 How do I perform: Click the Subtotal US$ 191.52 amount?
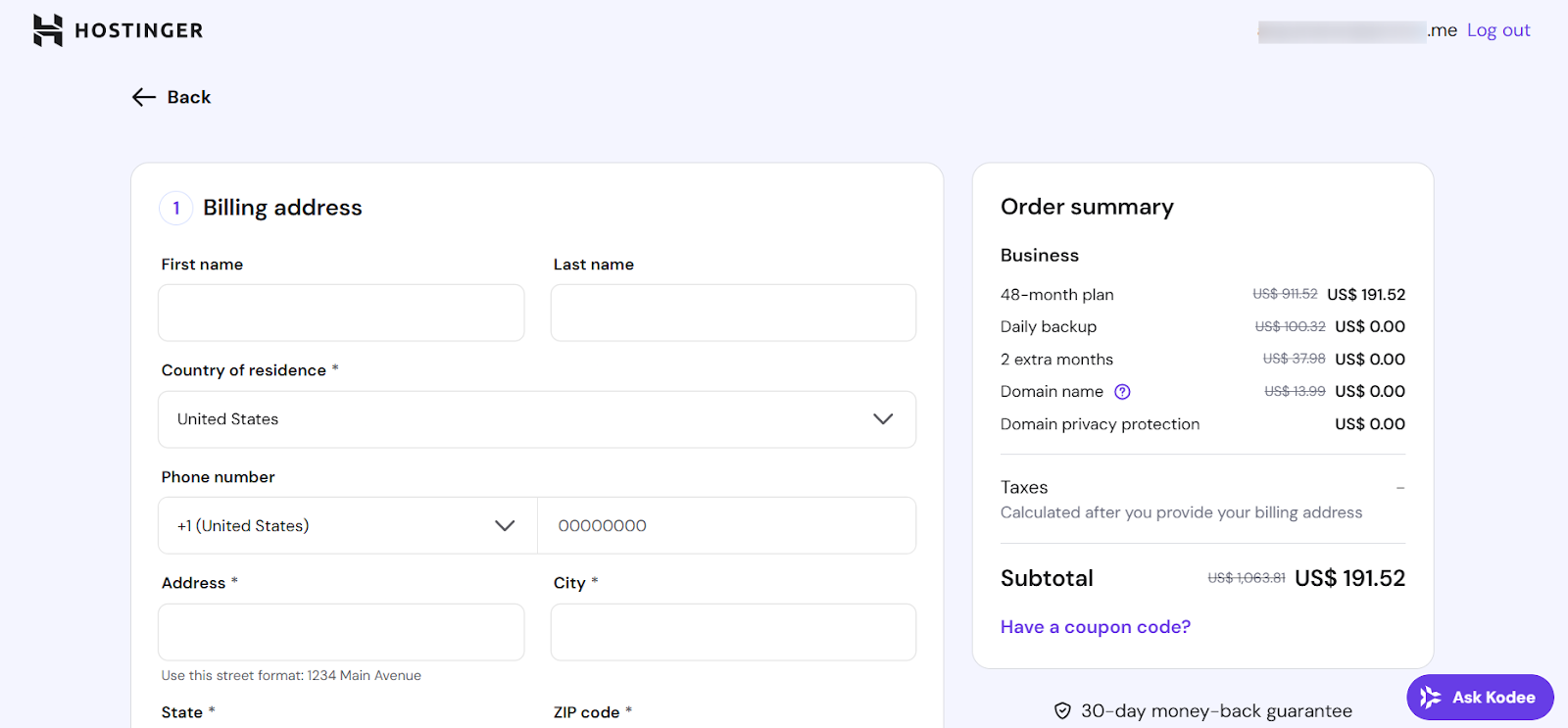1349,579
